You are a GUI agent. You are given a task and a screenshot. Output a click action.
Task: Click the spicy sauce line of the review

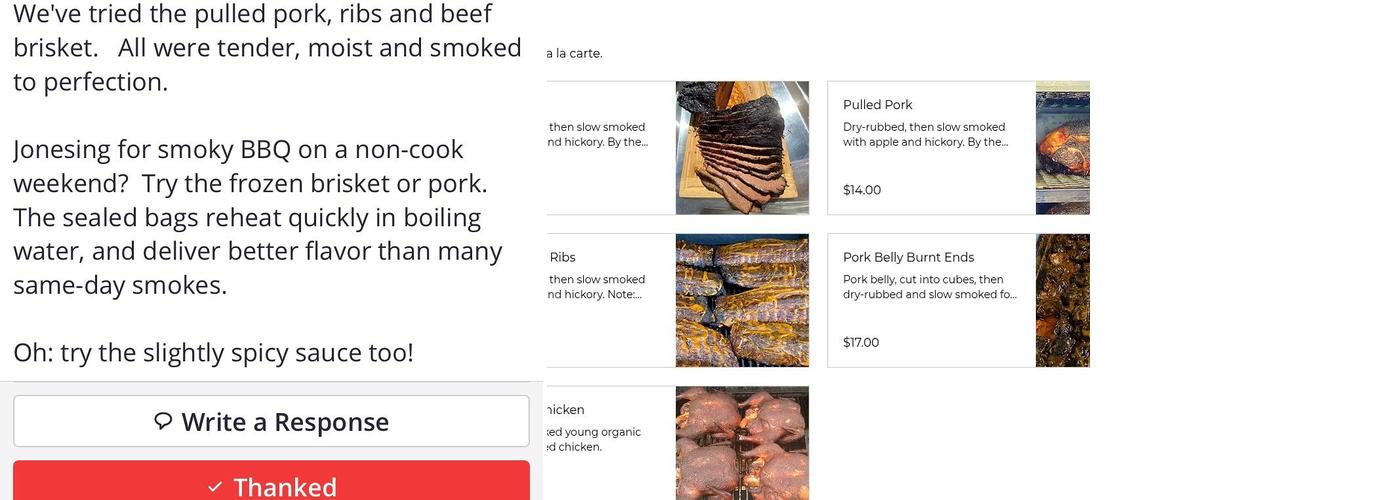[x=213, y=352]
